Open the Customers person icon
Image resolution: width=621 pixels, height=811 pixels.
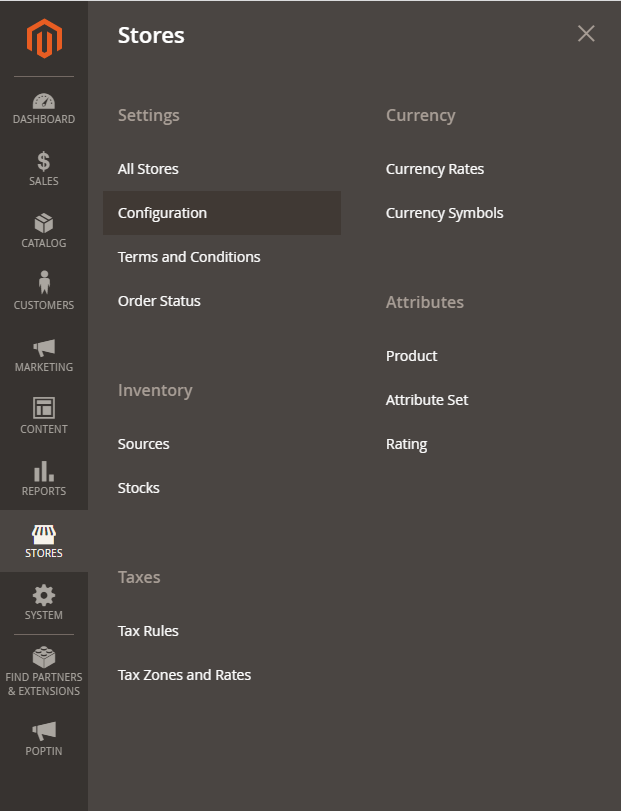click(x=44, y=284)
